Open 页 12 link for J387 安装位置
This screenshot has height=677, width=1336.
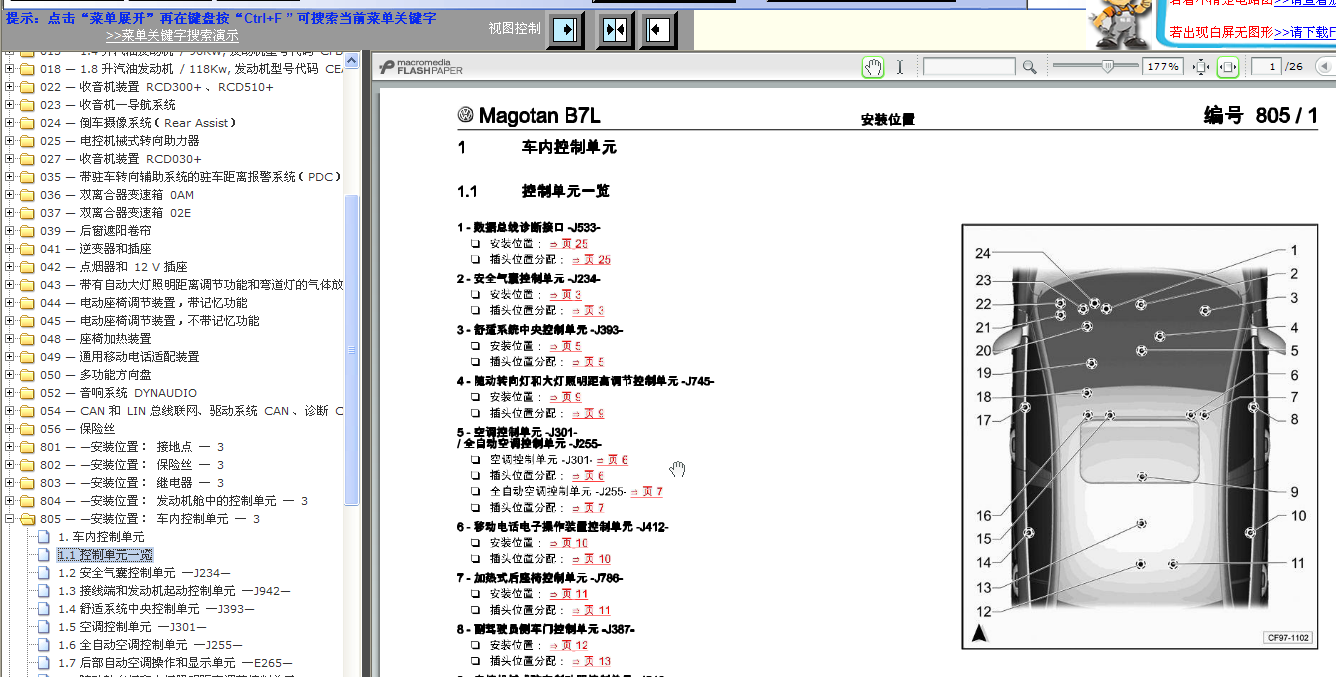[568, 645]
